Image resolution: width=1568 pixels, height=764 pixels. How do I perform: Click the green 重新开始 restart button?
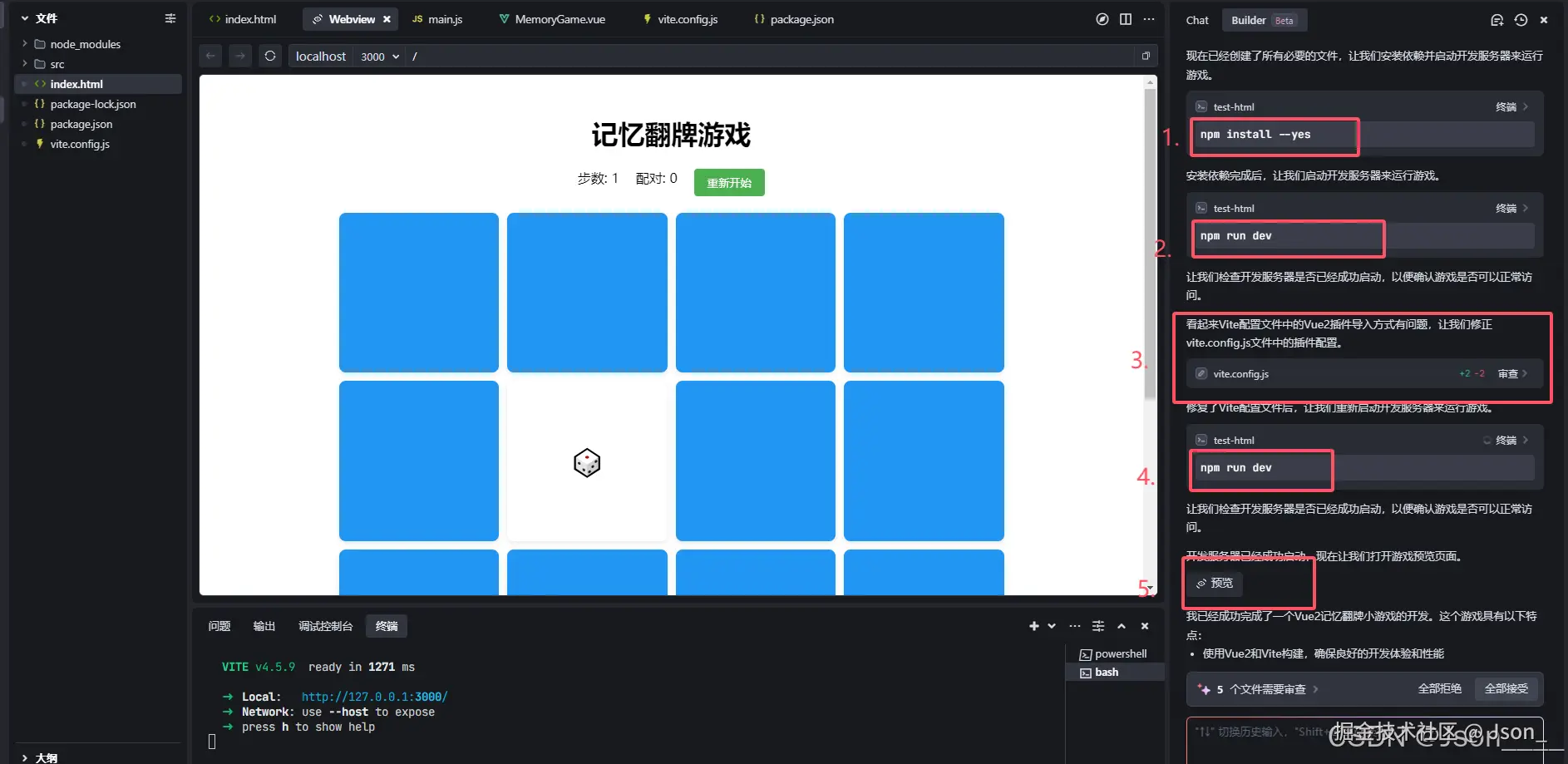click(729, 183)
